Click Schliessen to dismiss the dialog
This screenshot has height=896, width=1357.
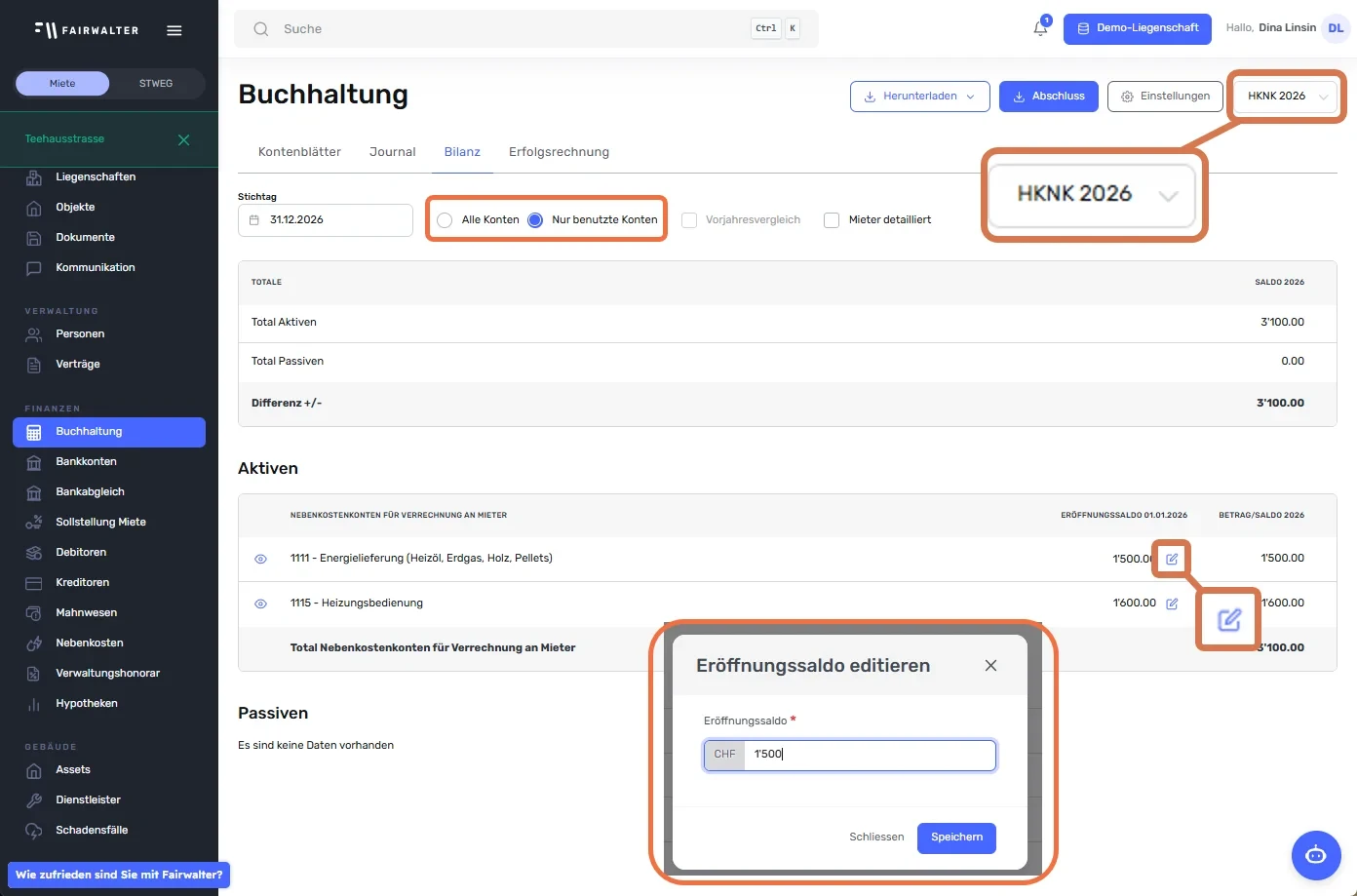point(876,838)
